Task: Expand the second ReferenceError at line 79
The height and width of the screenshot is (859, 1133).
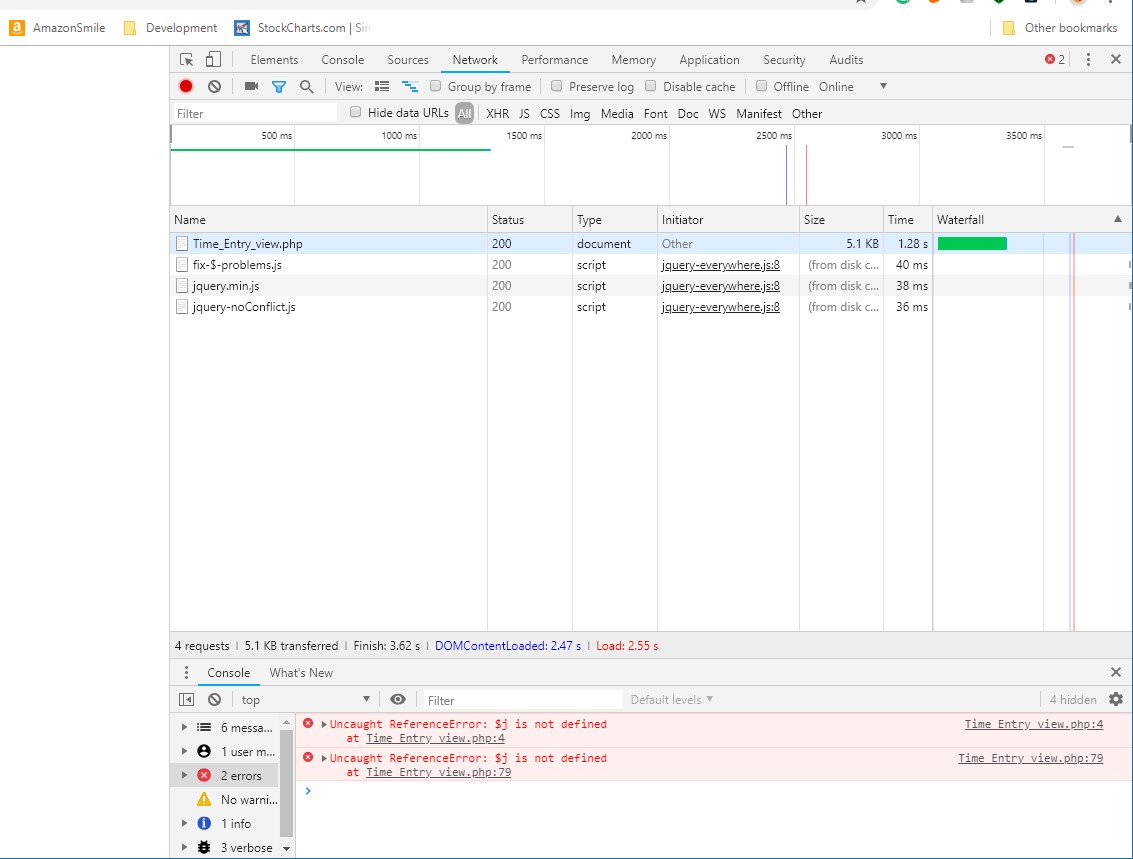Action: [324, 758]
